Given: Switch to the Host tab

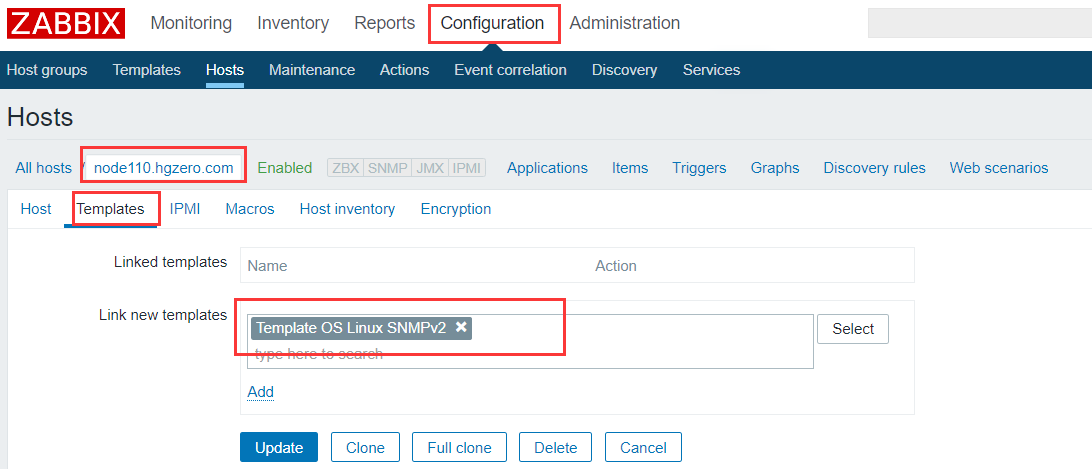Looking at the screenshot, I should coord(36,209).
